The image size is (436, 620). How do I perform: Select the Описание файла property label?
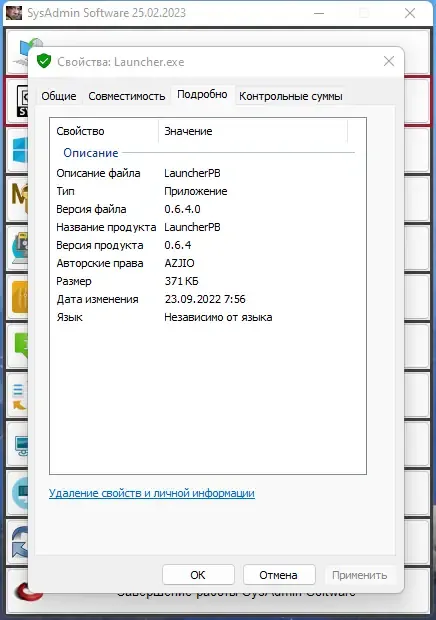(x=98, y=173)
